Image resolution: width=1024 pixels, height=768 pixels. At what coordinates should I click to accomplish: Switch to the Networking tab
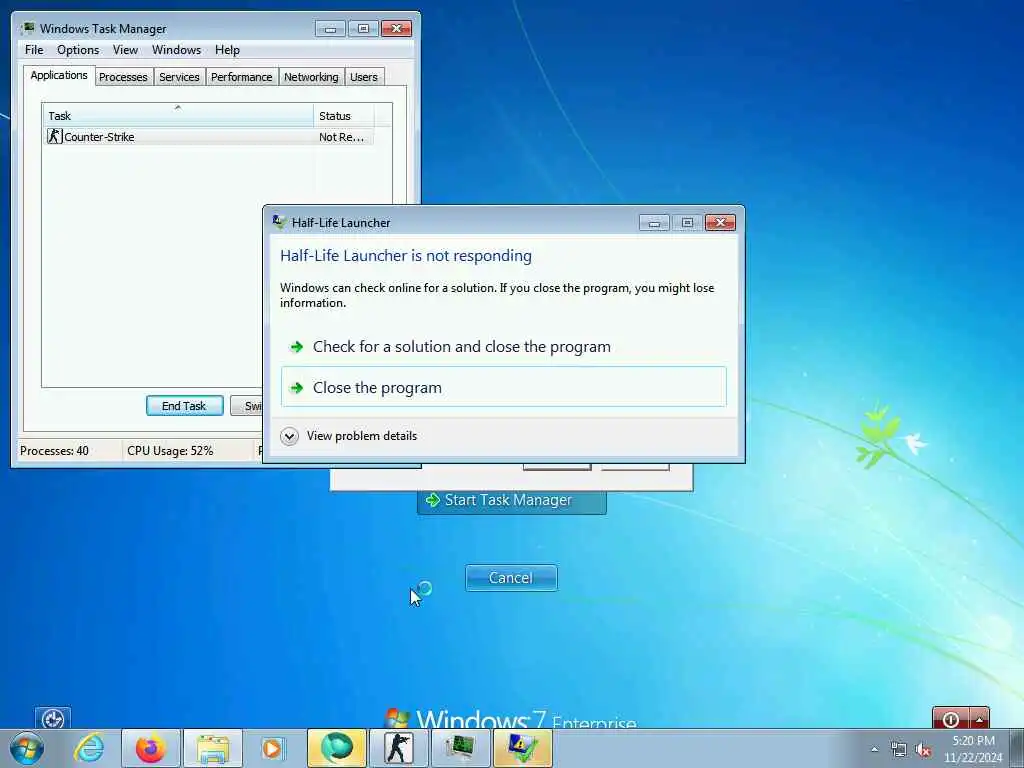[x=311, y=77]
